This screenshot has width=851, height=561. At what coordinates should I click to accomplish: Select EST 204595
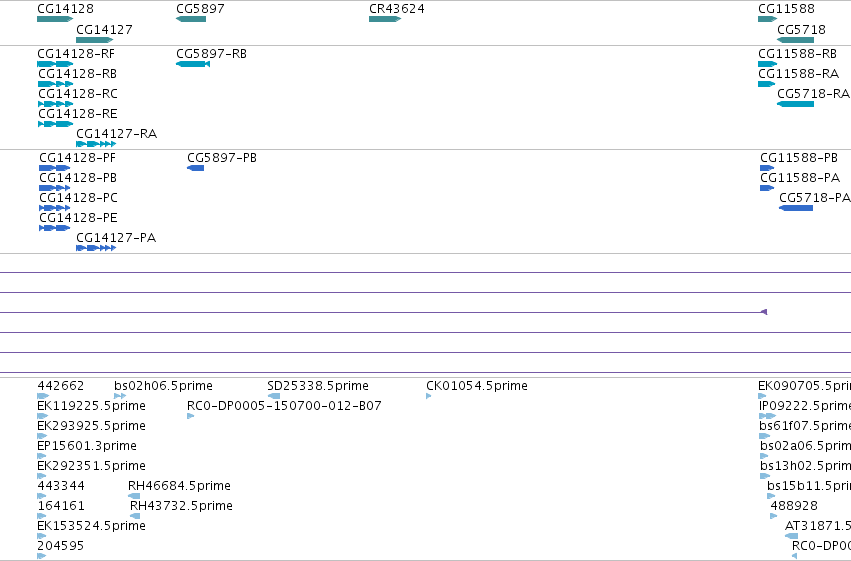41,556
